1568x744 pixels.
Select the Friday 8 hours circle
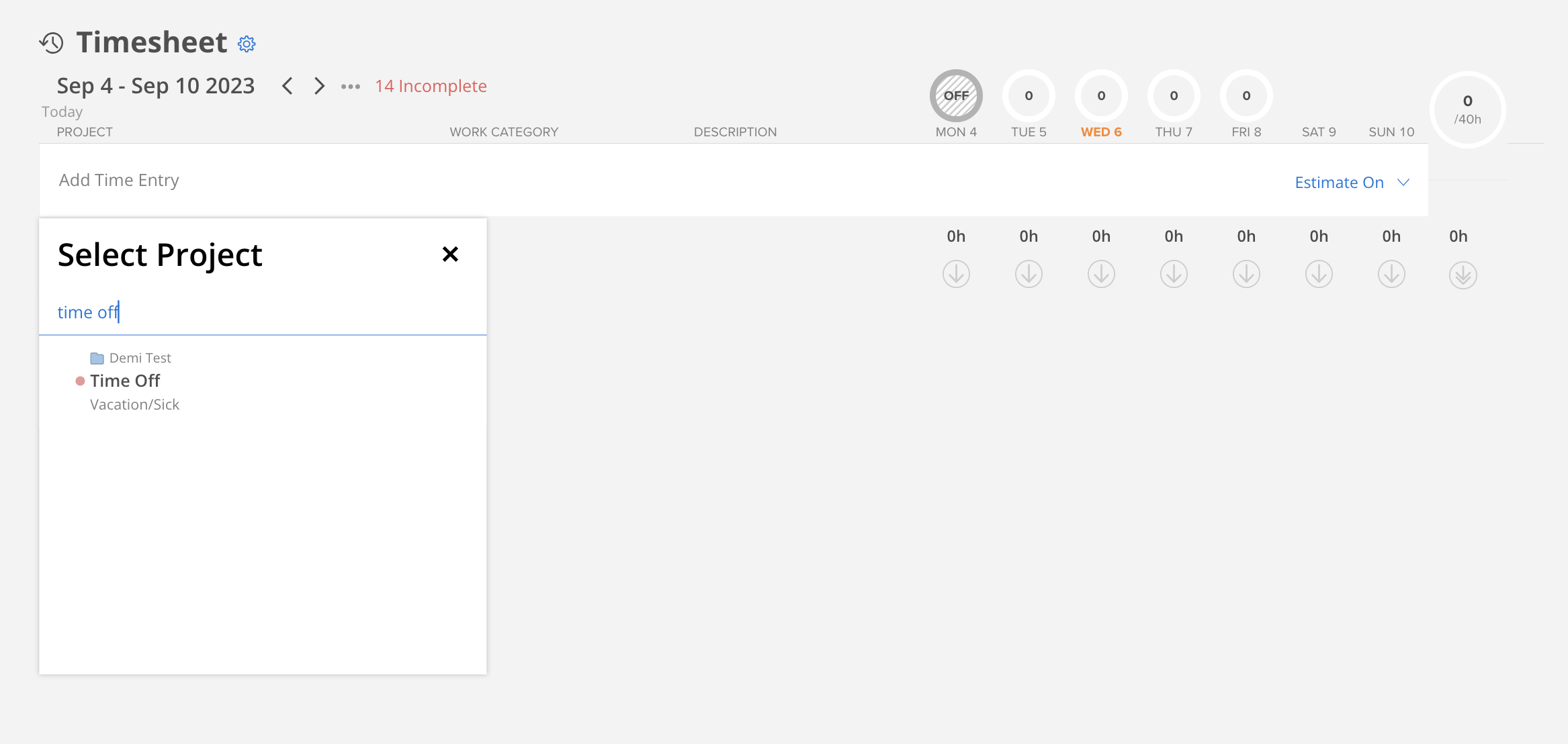1246,96
